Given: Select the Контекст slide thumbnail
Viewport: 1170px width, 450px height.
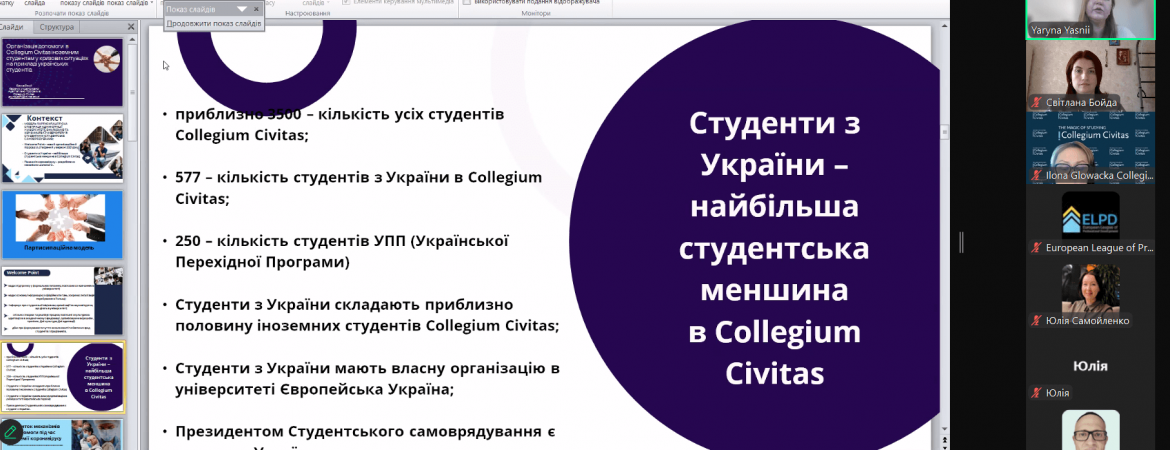Looking at the screenshot, I should [62, 149].
